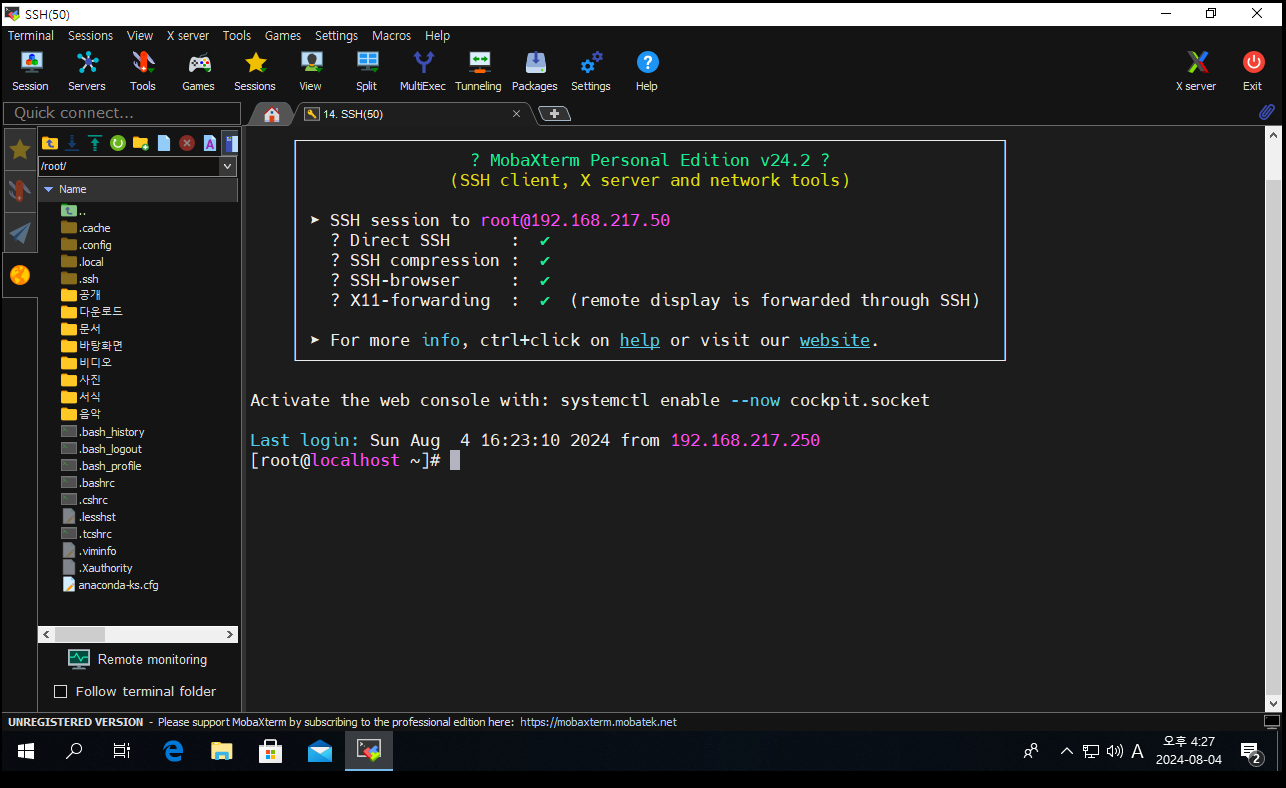The height and width of the screenshot is (788, 1286).
Task: Click the red Exit power icon
Action: click(1253, 70)
